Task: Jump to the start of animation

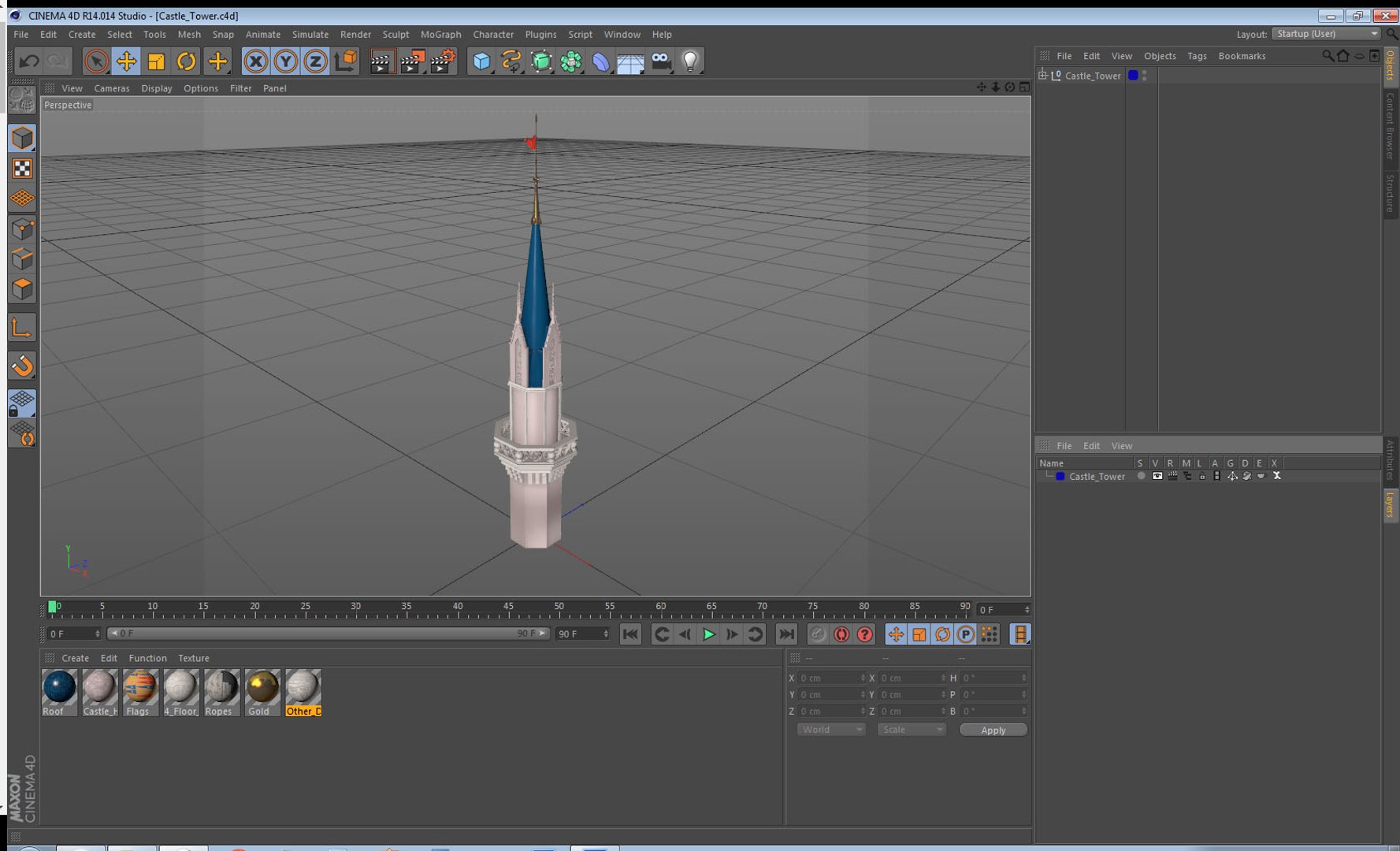Action: 630,634
